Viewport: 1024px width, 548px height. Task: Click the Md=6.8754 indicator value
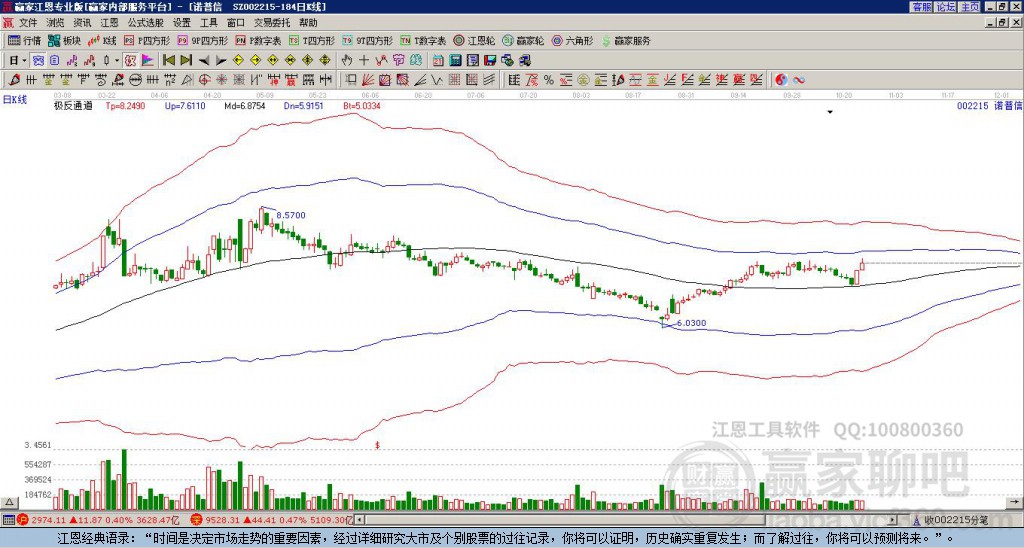[244, 106]
